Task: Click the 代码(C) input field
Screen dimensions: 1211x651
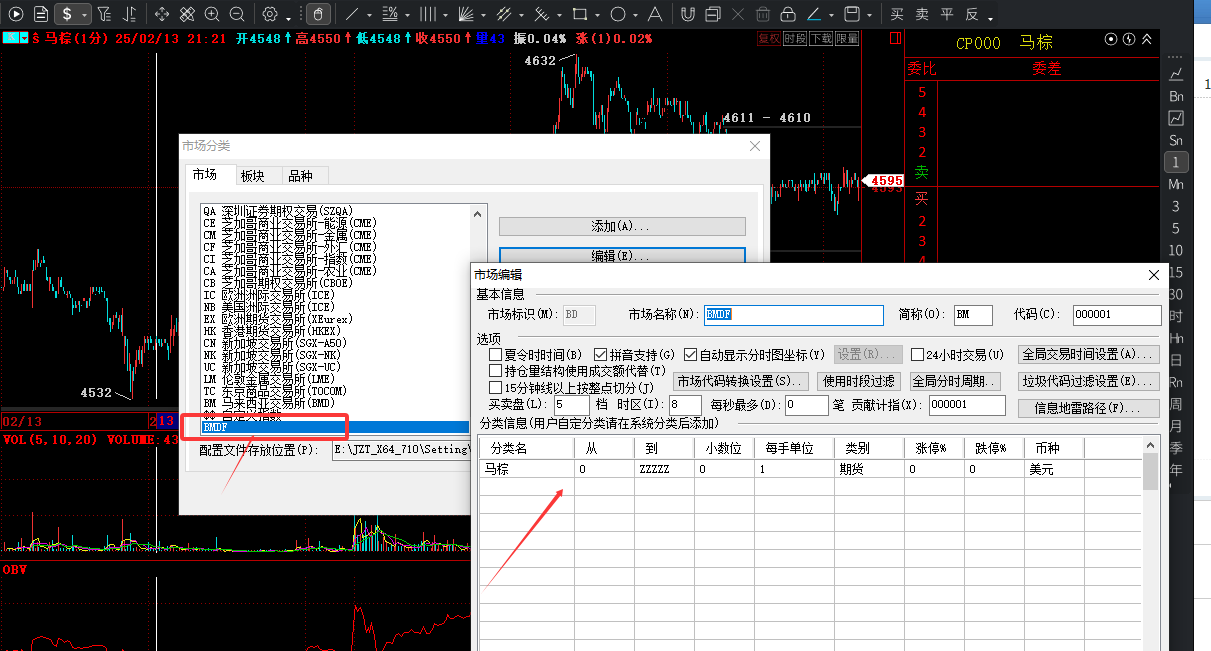Action: coord(1116,315)
